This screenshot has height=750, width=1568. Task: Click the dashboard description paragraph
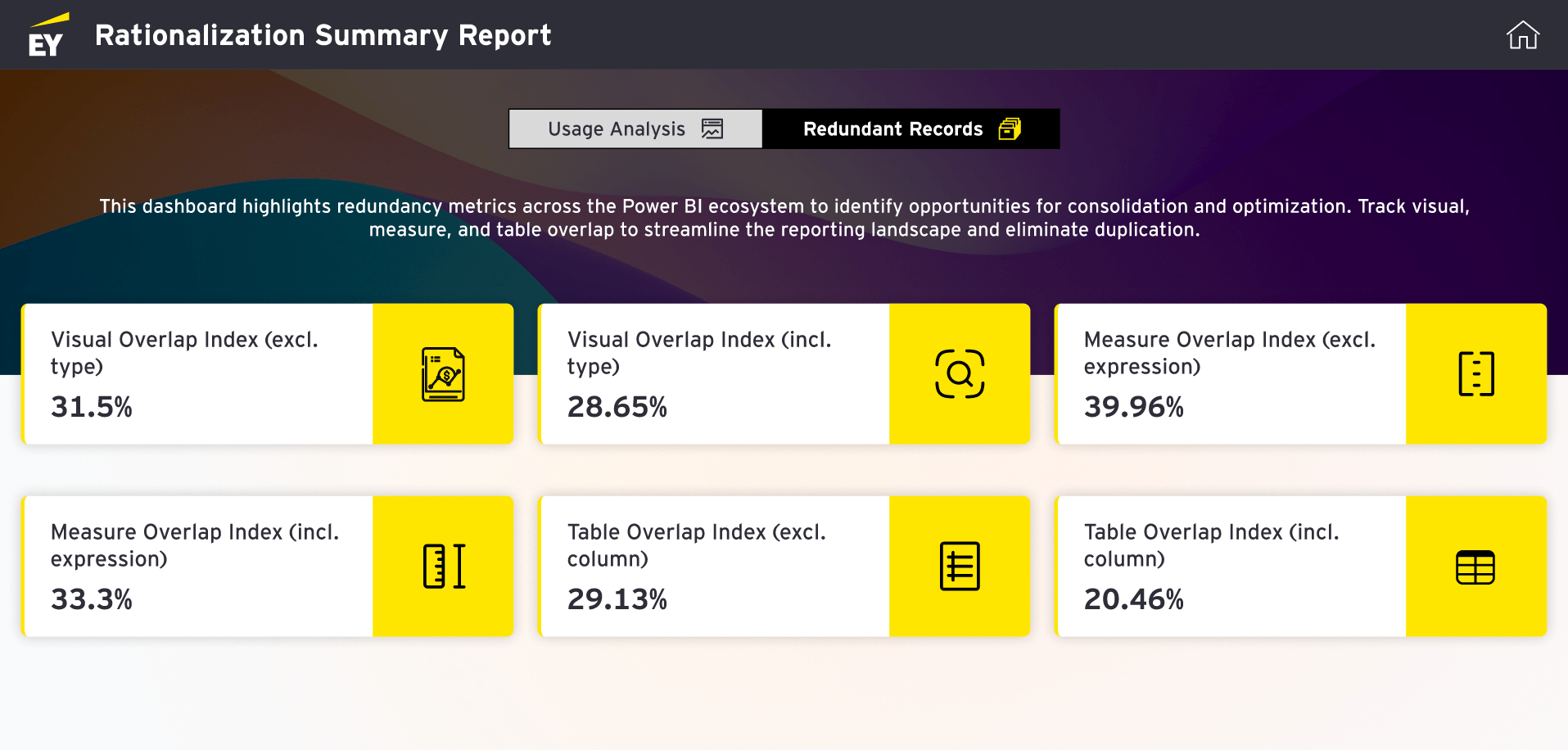point(784,218)
